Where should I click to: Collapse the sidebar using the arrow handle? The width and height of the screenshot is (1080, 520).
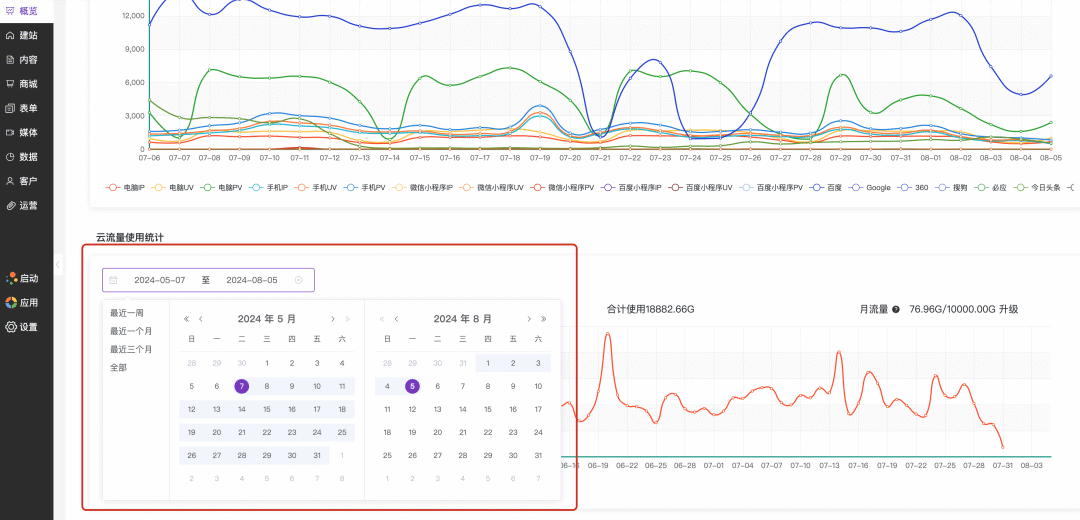[x=58, y=264]
